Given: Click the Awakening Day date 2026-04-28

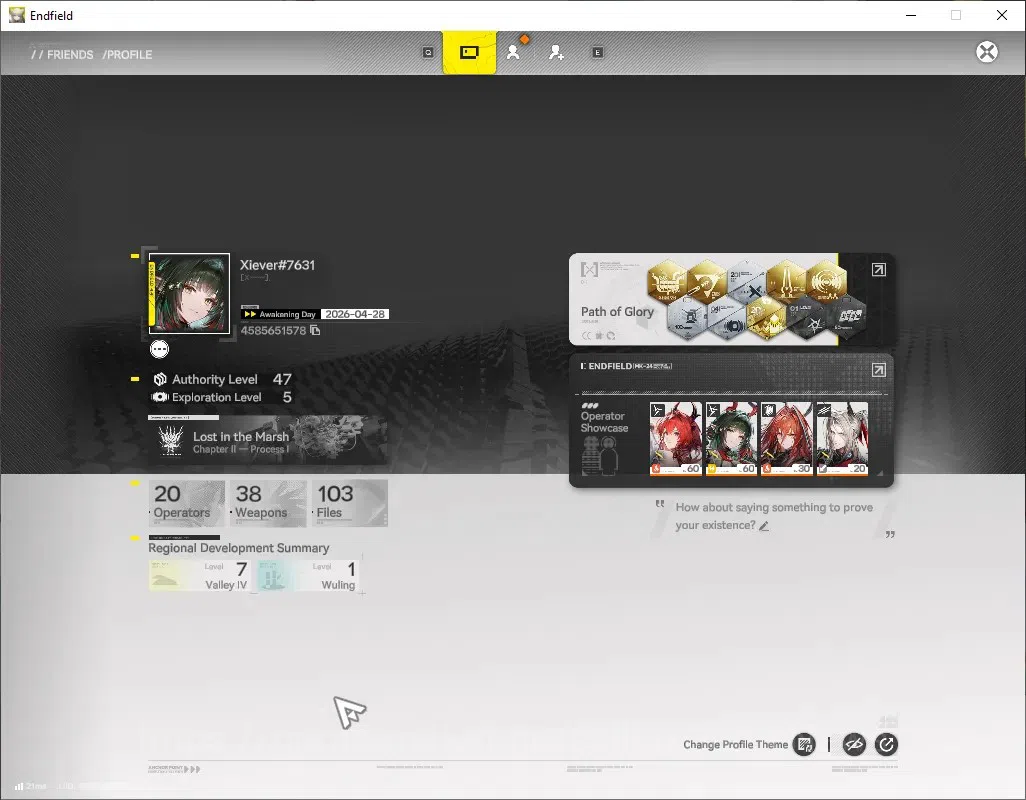Looking at the screenshot, I should click(355, 314).
